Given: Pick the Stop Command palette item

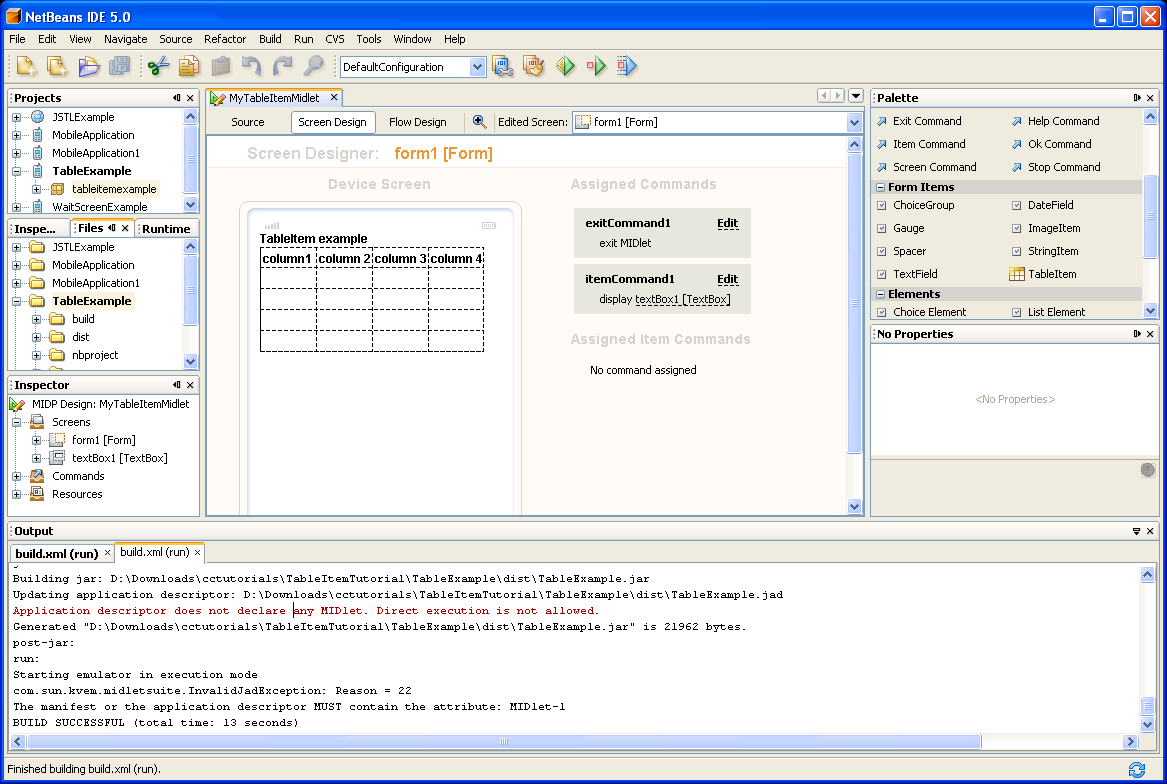Looking at the screenshot, I should tap(1056, 167).
